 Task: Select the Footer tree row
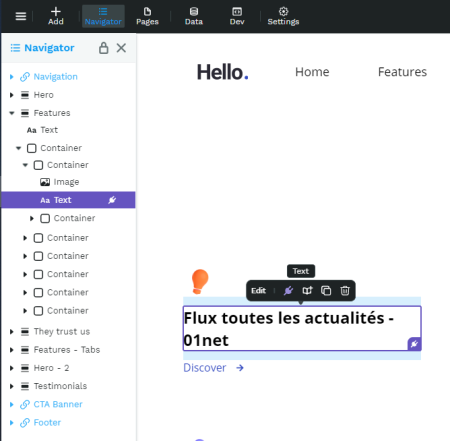pyautogui.click(x=68, y=423)
